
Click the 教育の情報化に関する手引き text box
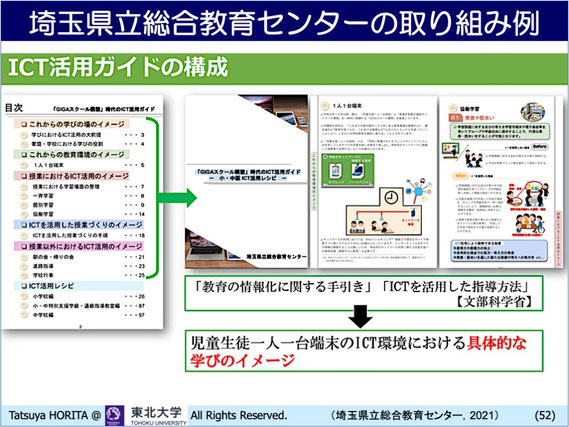point(364,293)
